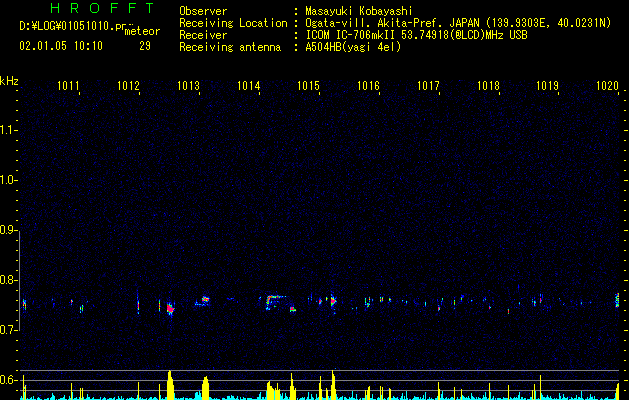Click the 1011 time axis marker
The width and height of the screenshot is (629, 400).
[x=68, y=86]
